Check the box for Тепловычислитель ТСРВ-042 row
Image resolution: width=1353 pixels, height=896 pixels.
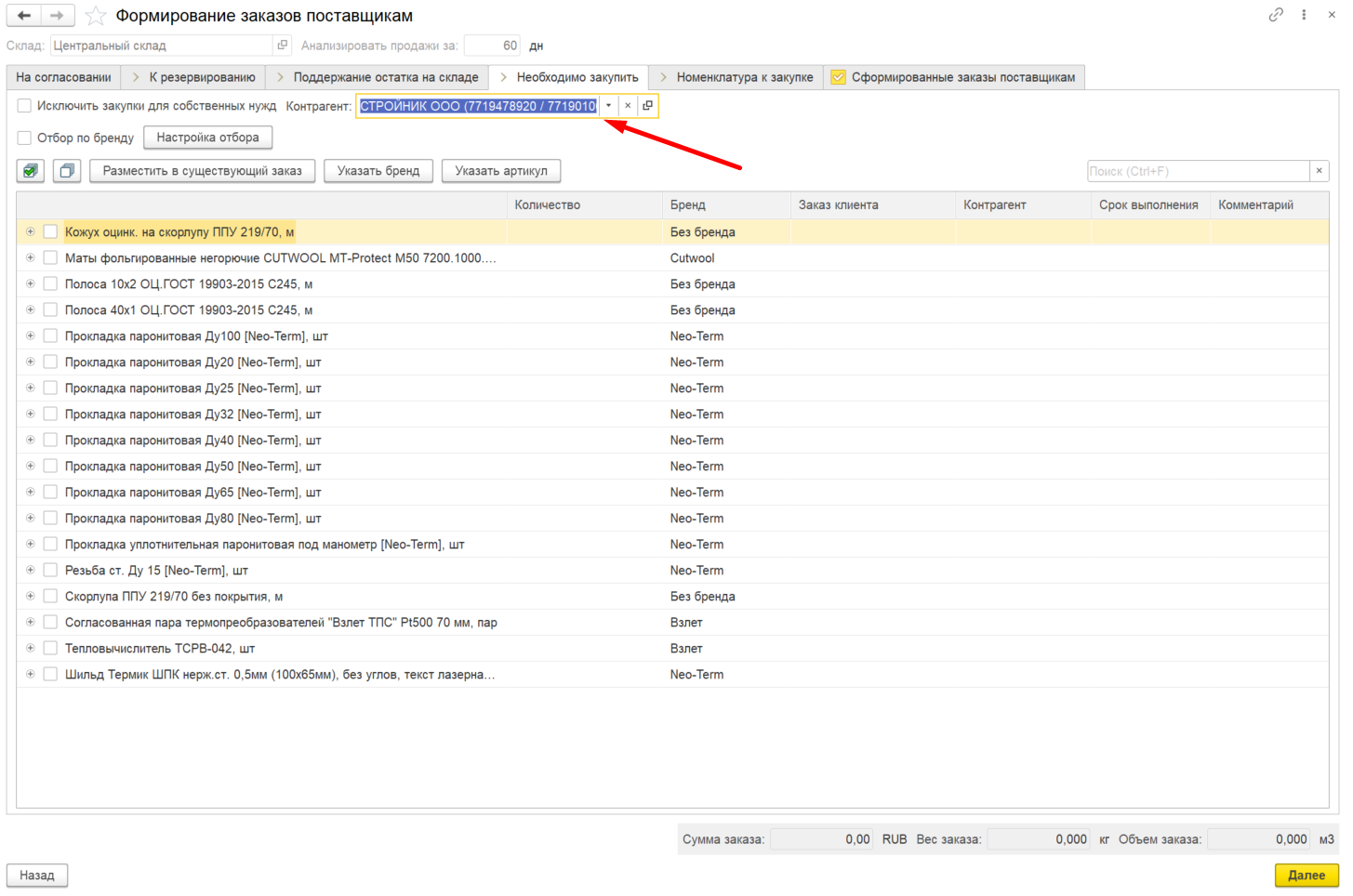tap(50, 648)
